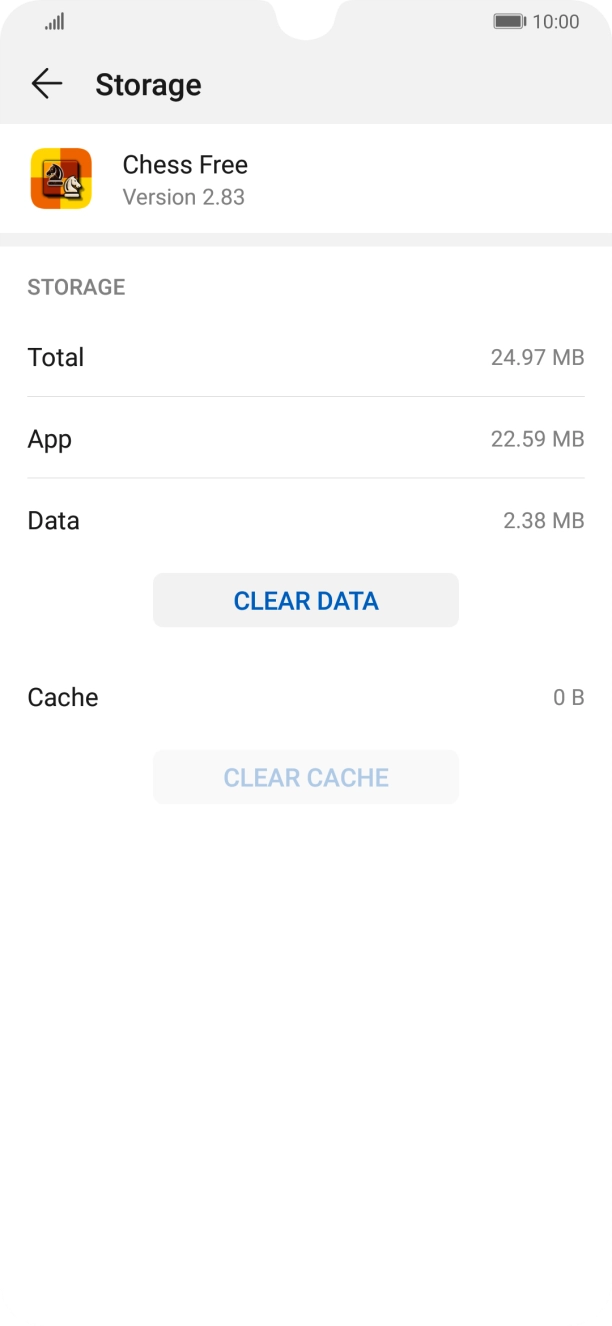The width and height of the screenshot is (612, 1326).
Task: Tap the 24.97 MB total value
Action: pos(537,357)
